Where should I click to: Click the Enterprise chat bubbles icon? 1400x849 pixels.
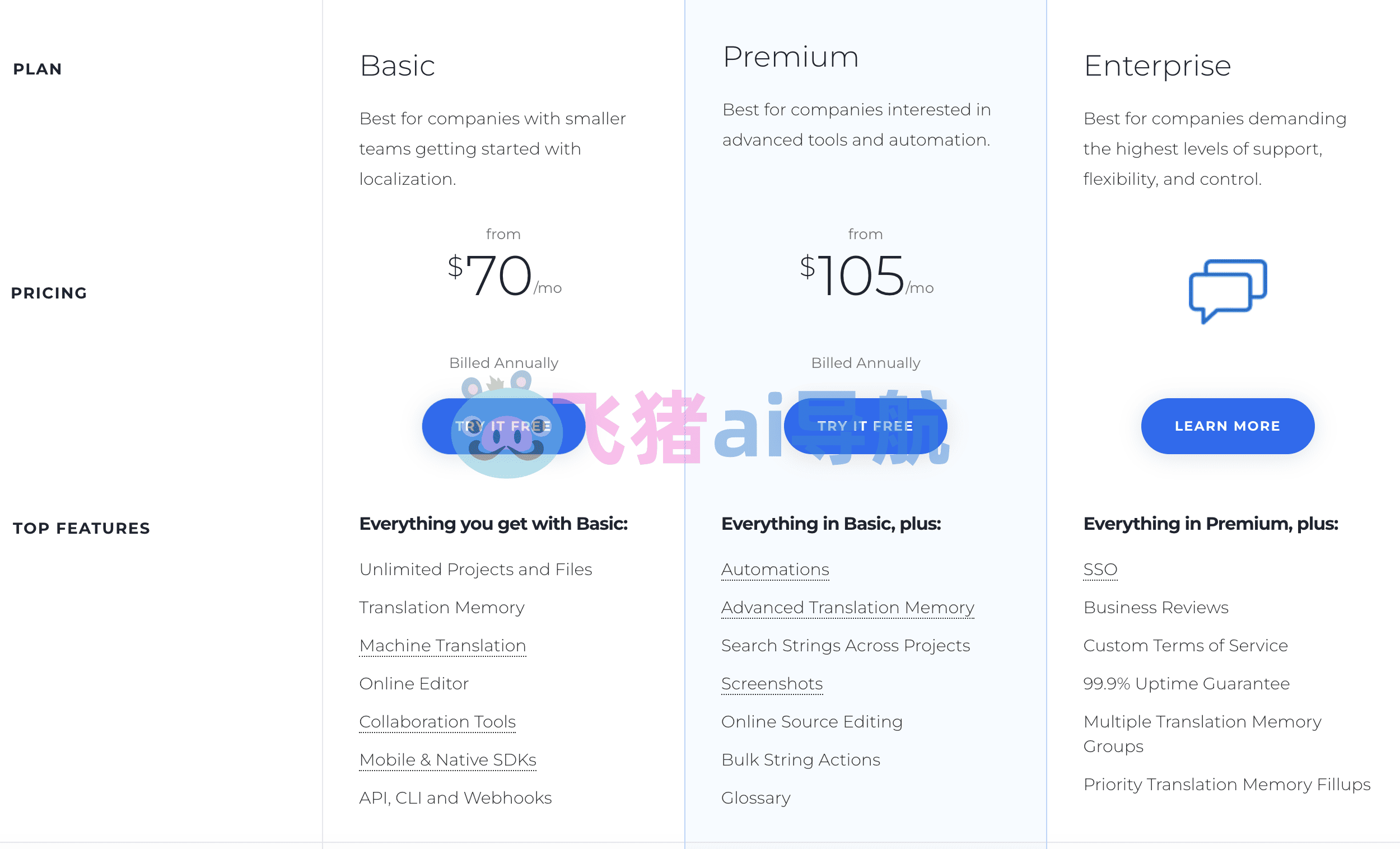click(1228, 291)
